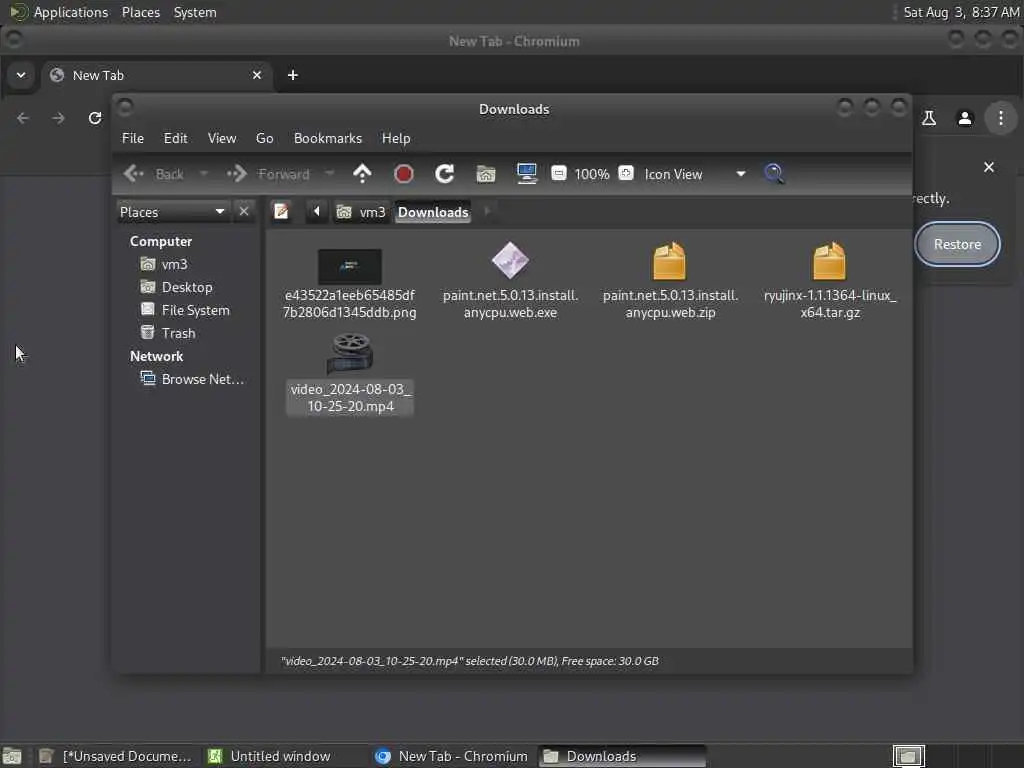The height and width of the screenshot is (768, 1024).
Task: Close the Places side pane
Action: coord(244,212)
